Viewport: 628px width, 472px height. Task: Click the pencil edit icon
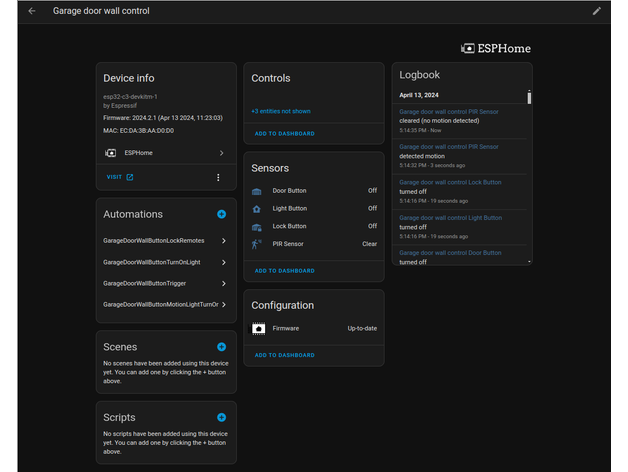(597, 11)
